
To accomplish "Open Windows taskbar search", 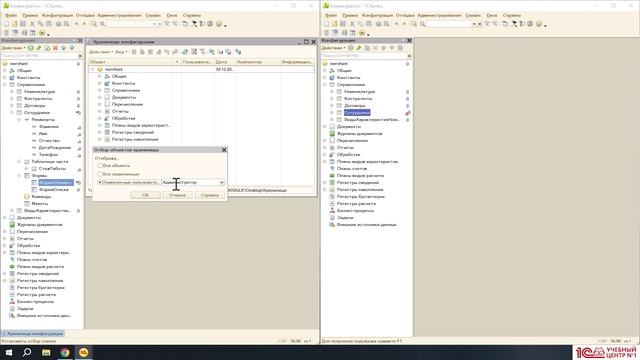I will (27, 352).
